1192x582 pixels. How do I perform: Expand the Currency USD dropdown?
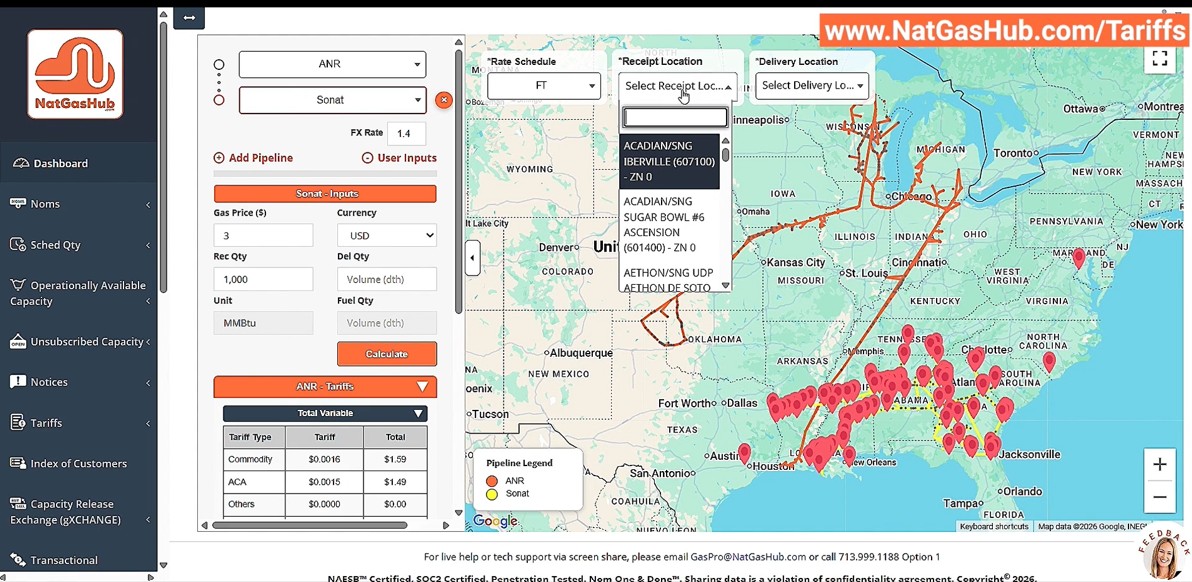[x=386, y=236]
